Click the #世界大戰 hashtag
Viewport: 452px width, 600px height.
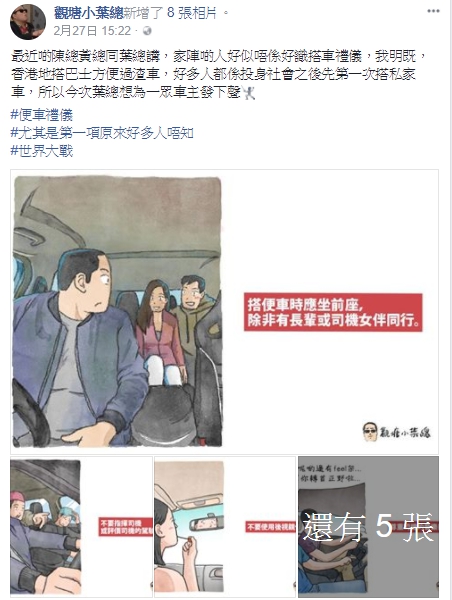(x=42, y=151)
